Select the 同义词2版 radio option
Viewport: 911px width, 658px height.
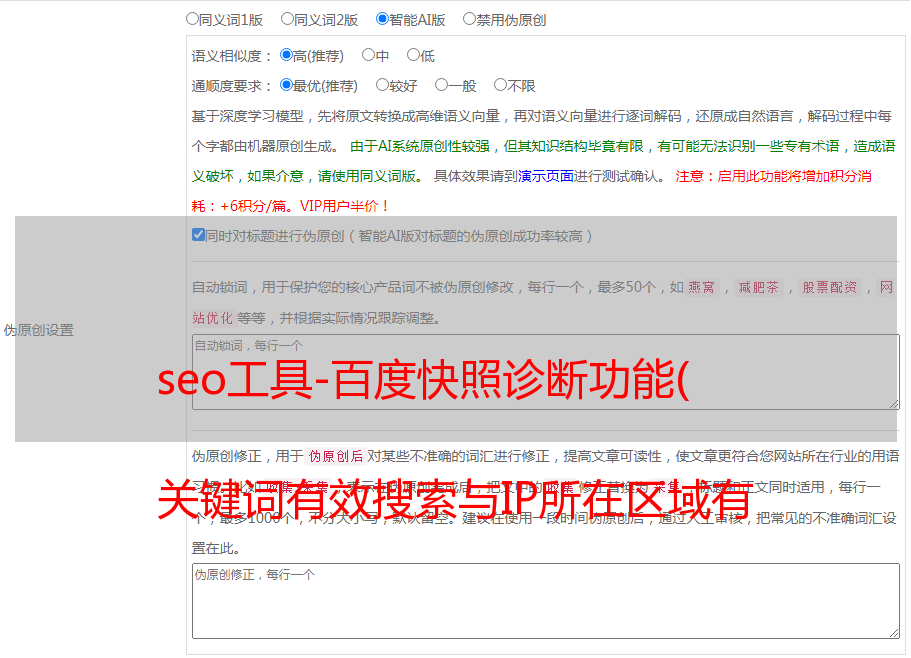pyautogui.click(x=287, y=19)
